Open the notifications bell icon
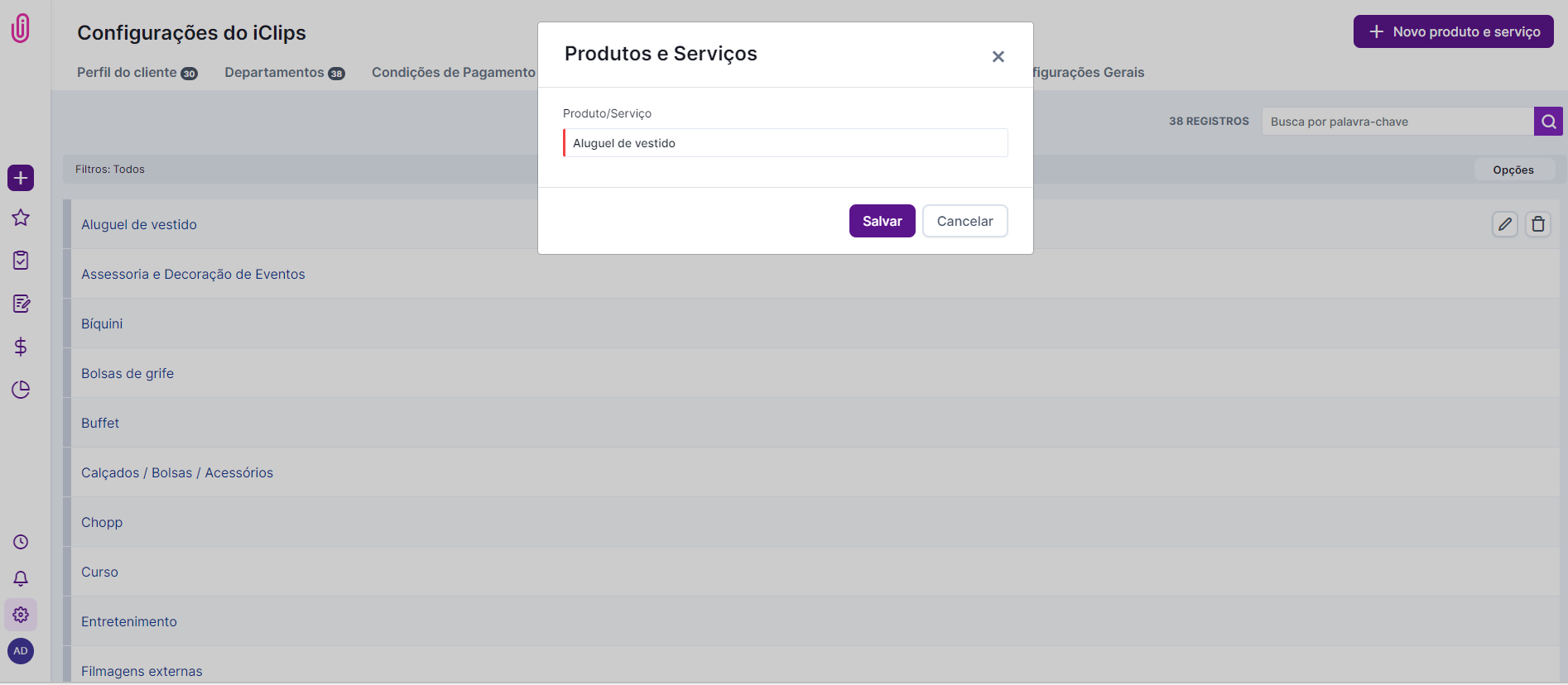Screen dimensions: 1568x685 point(21,578)
